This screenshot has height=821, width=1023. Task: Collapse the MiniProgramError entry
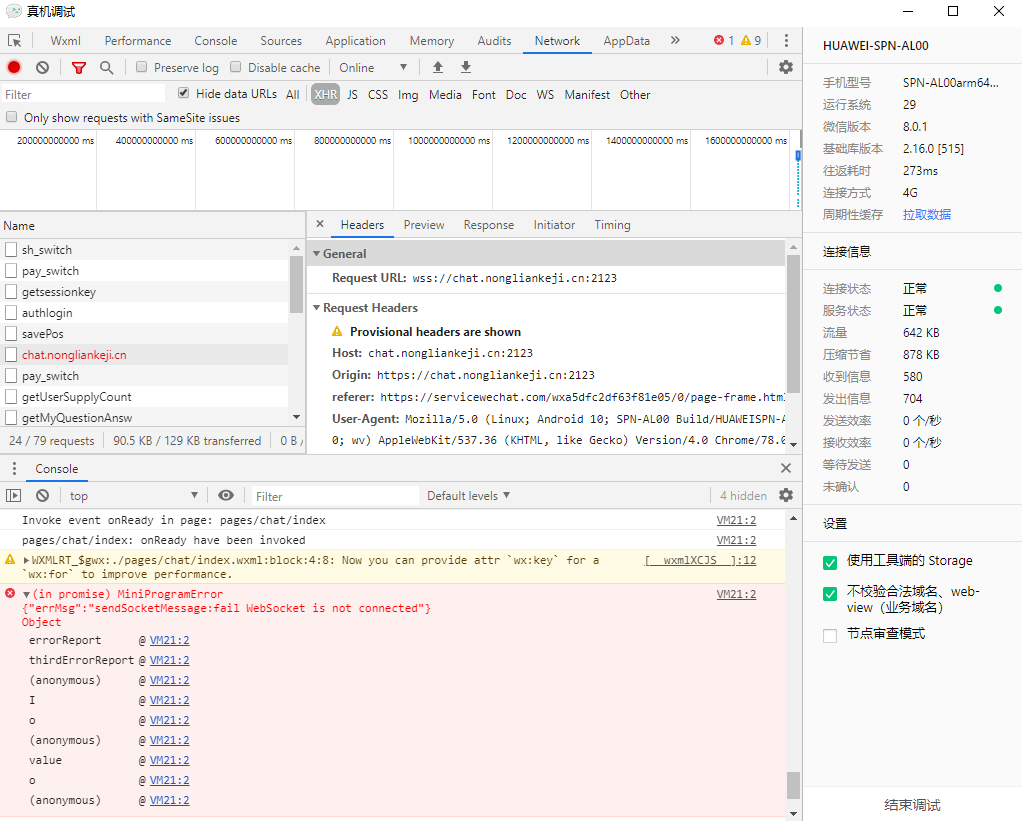pos(26,594)
